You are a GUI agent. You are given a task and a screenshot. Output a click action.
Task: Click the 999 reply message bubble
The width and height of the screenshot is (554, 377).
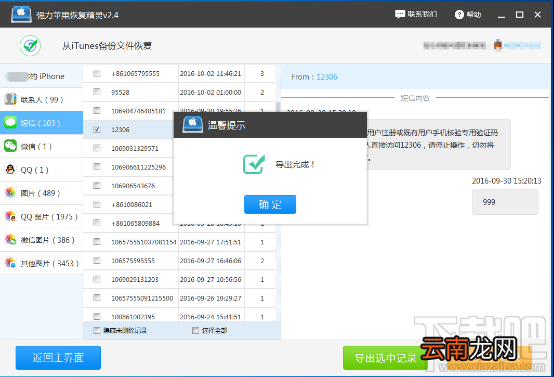[x=505, y=202]
